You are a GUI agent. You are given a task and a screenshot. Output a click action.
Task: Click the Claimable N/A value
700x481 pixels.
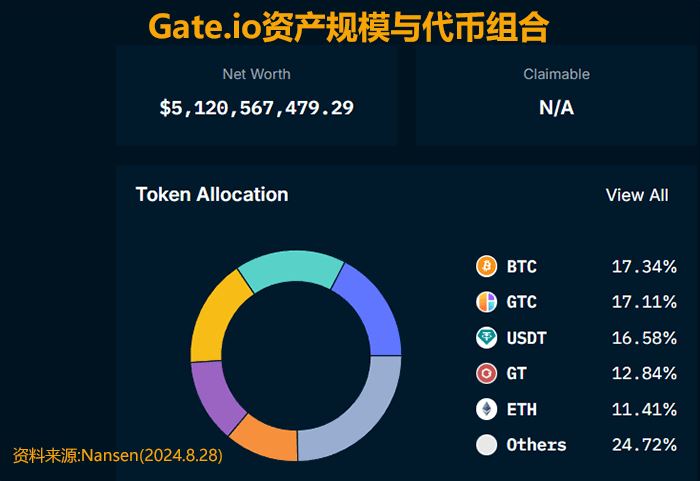pyautogui.click(x=556, y=107)
